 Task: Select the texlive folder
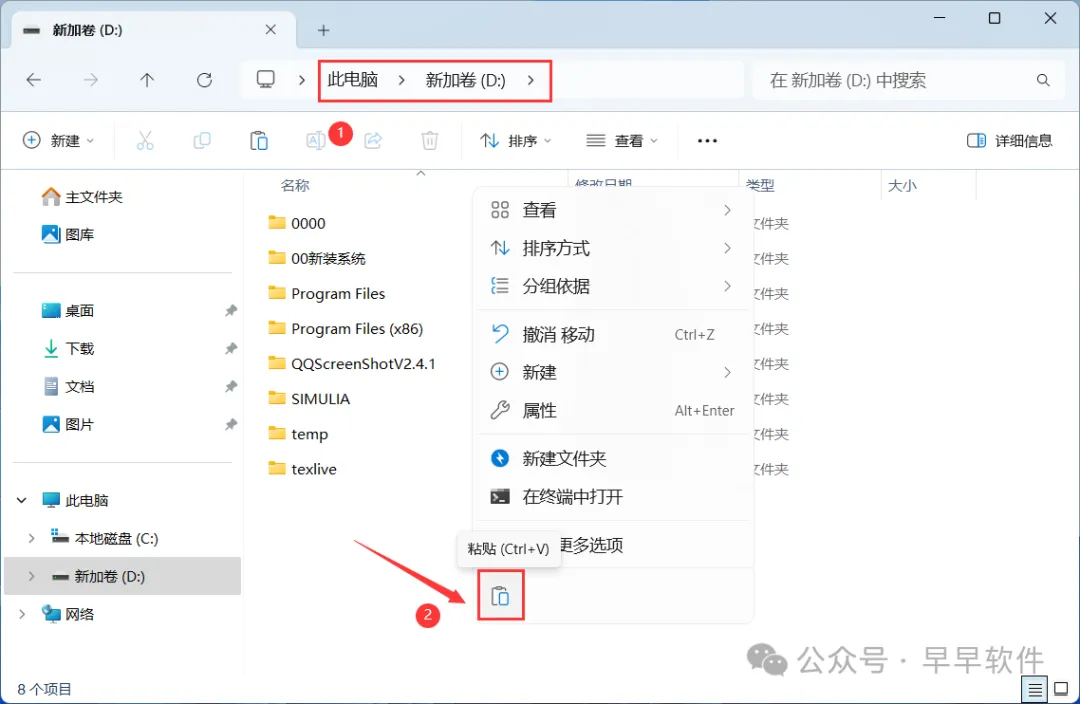[x=303, y=469]
